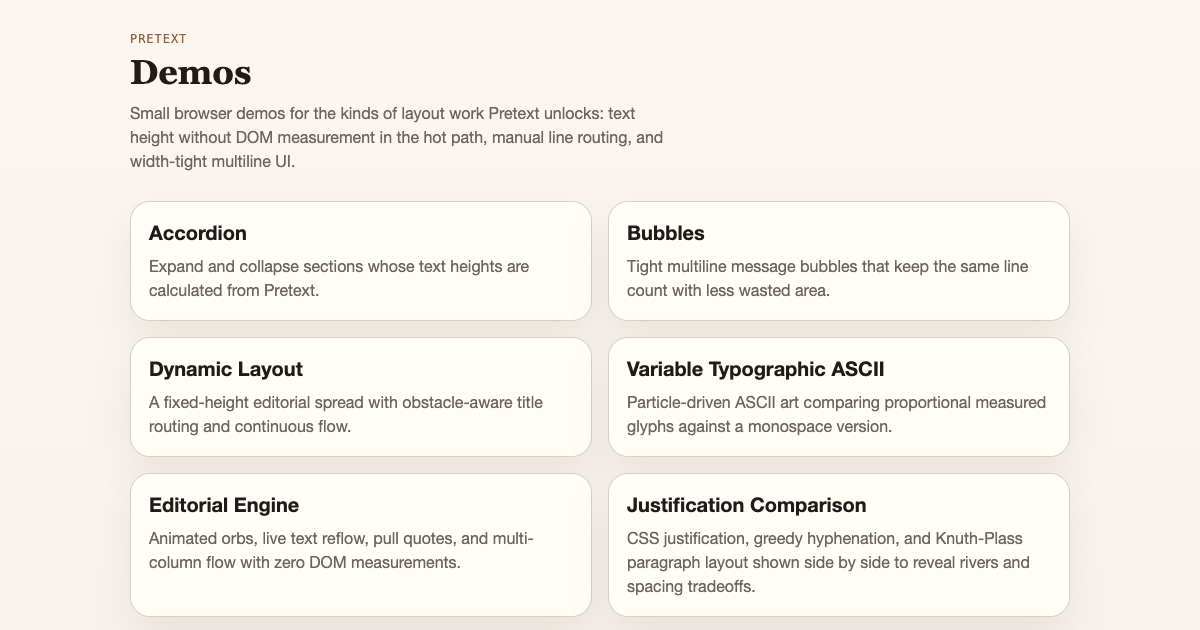This screenshot has width=1200, height=630.
Task: Click 'count with less wasted area' text
Action: click(728, 291)
